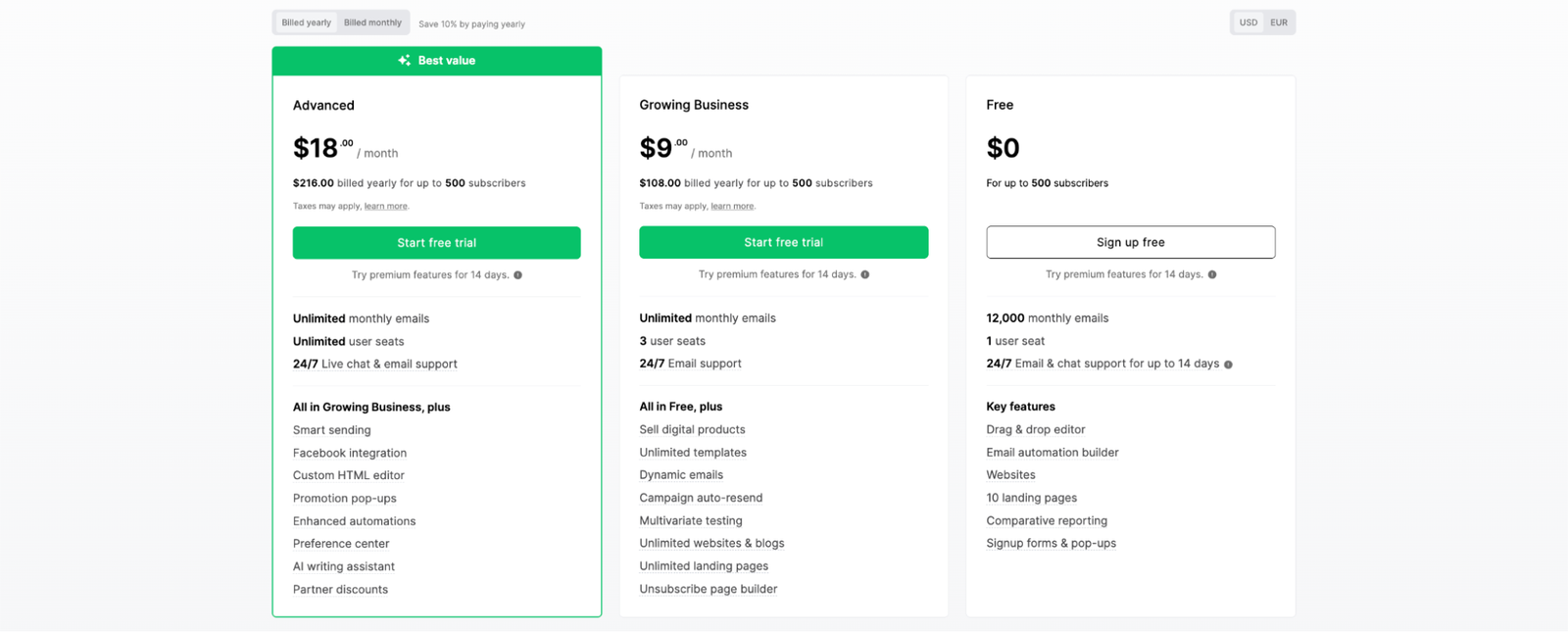Open learn more link under Advanced taxes
This screenshot has width=1568, height=632.
tap(385, 207)
